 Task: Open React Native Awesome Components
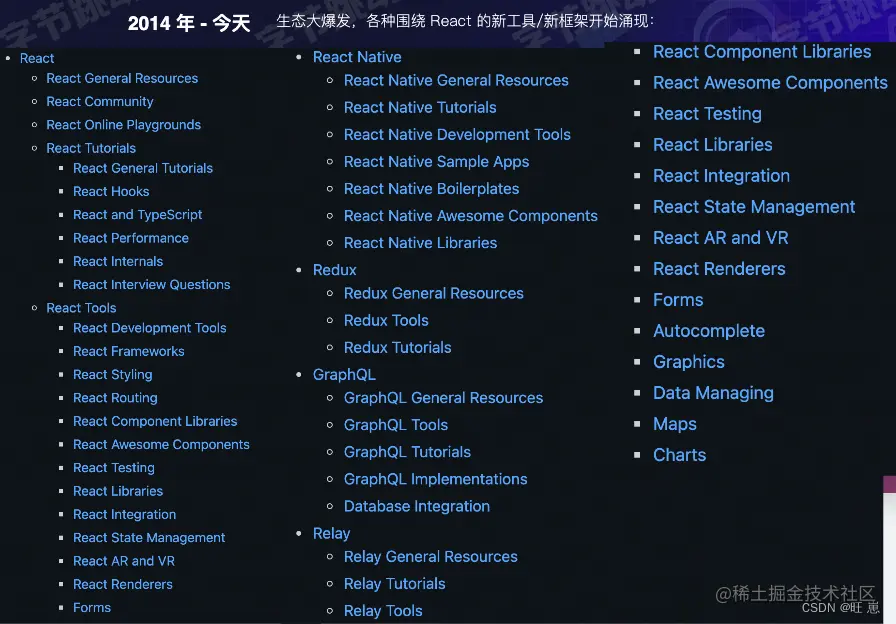pyautogui.click(x=471, y=216)
